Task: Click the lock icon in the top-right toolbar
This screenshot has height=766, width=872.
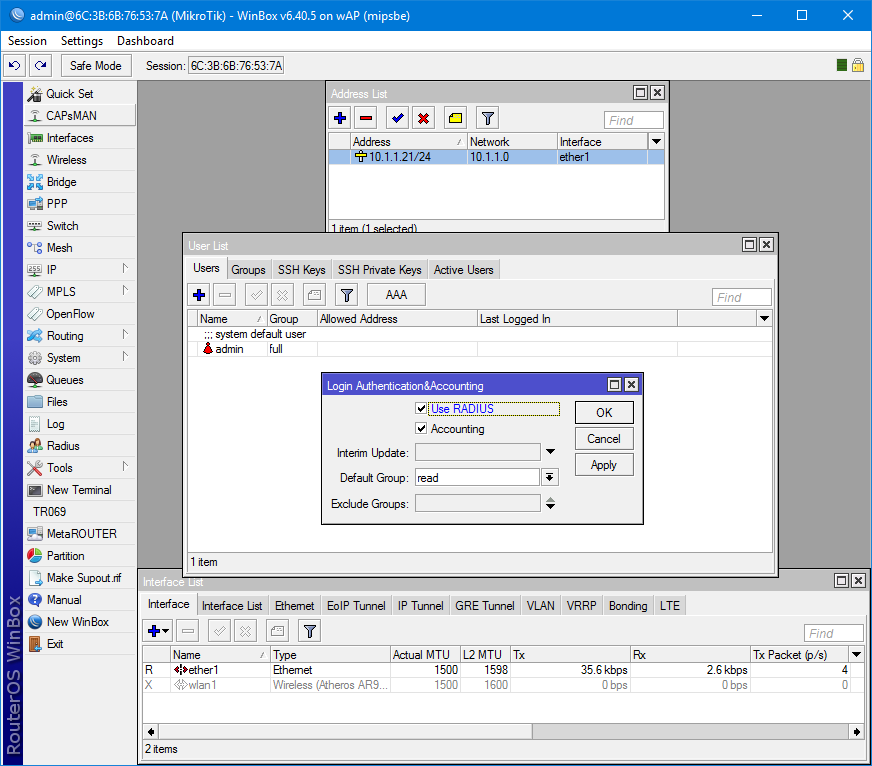Action: point(858,65)
